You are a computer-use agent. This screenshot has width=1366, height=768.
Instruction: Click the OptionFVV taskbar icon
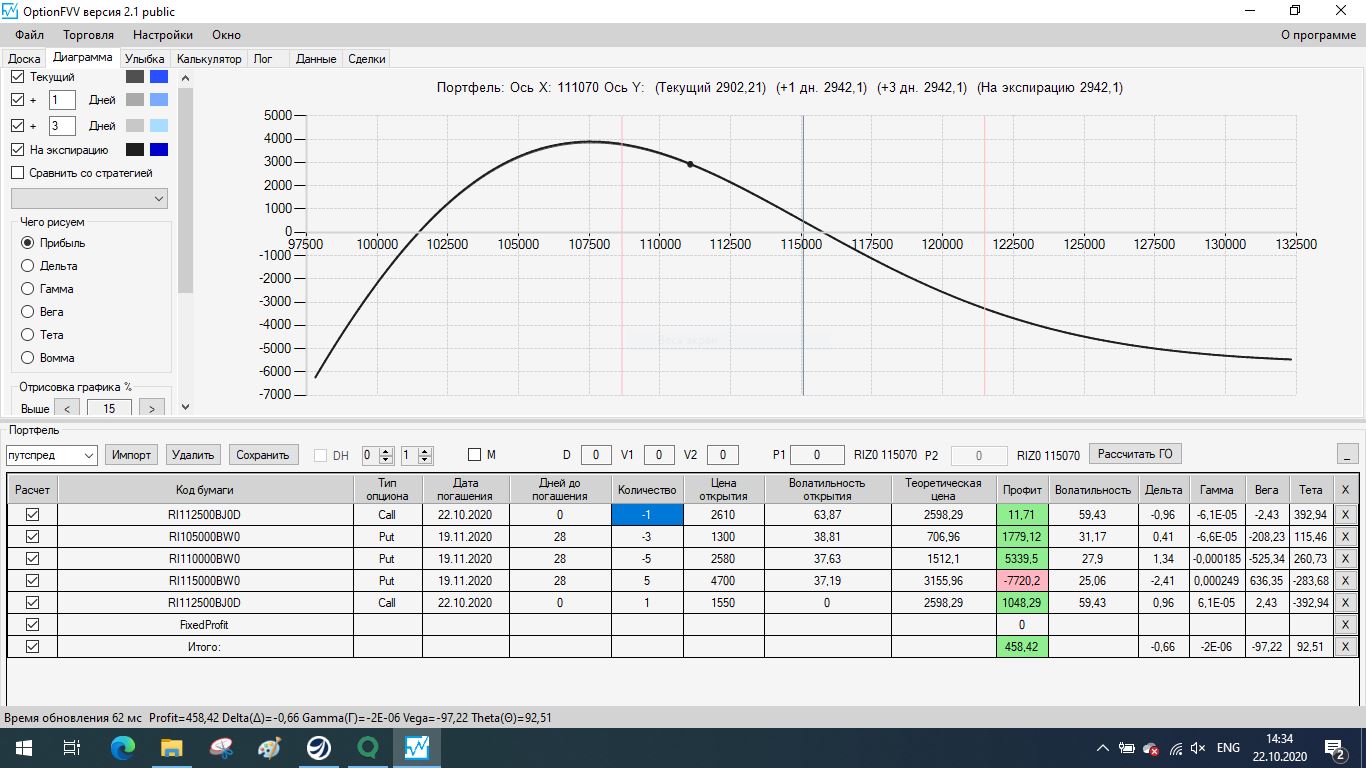pos(417,747)
